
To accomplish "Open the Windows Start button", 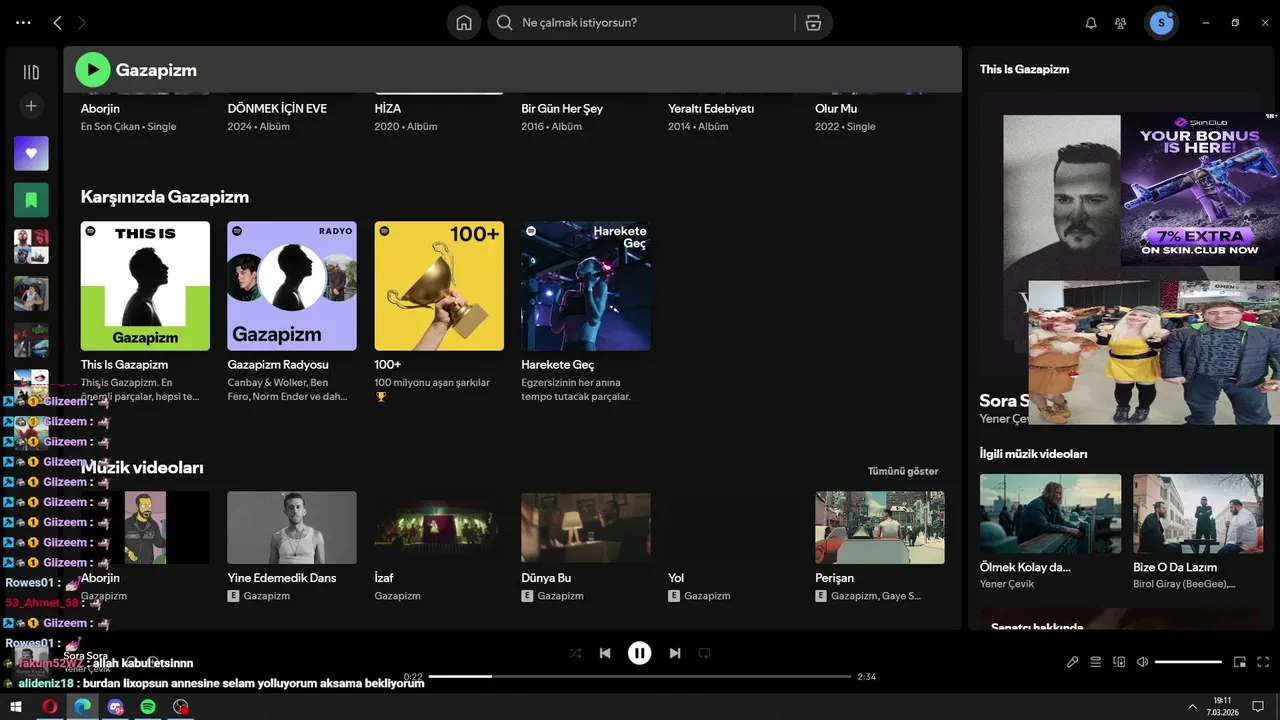I will (16, 707).
